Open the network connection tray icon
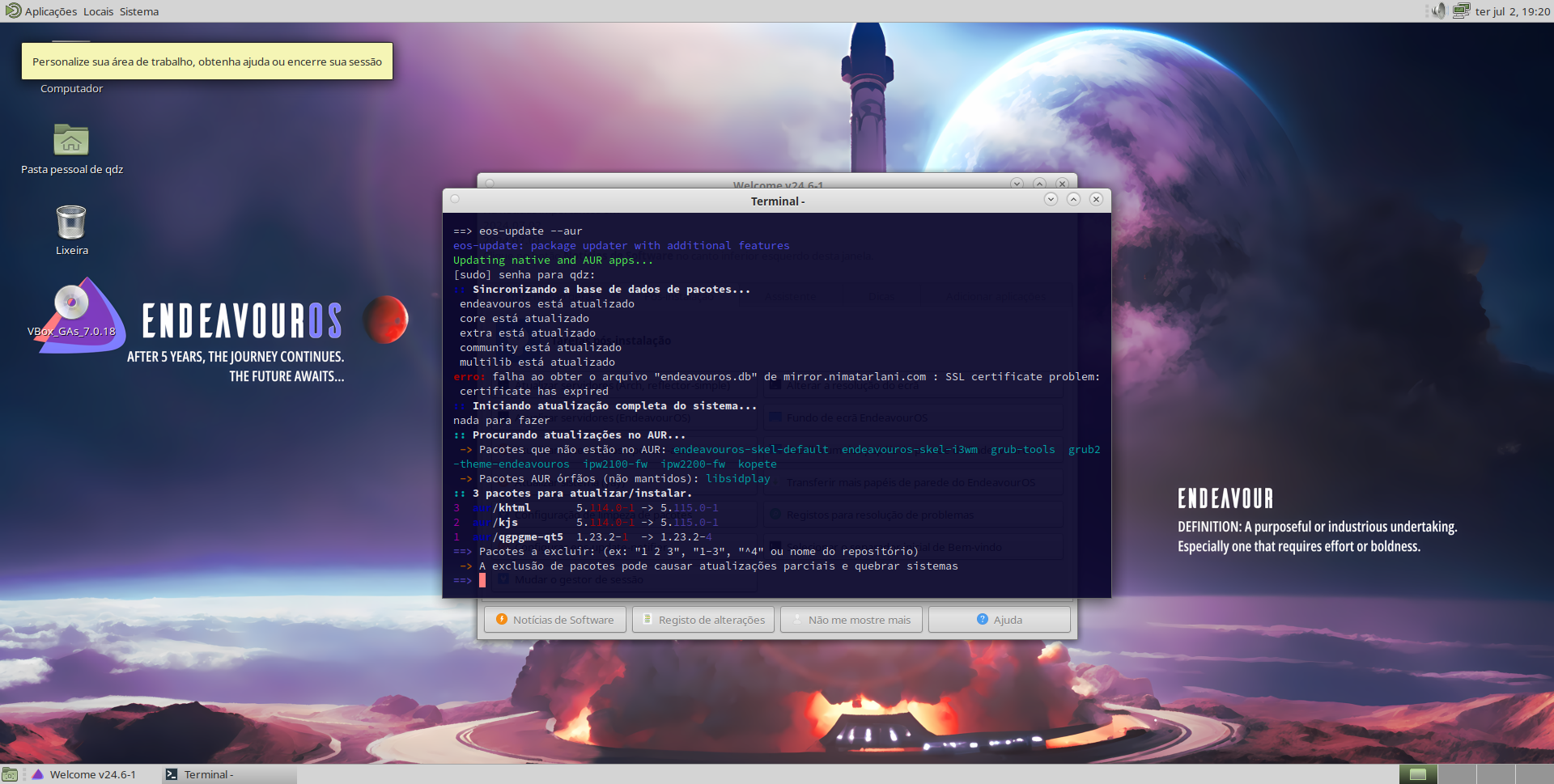 [1461, 11]
